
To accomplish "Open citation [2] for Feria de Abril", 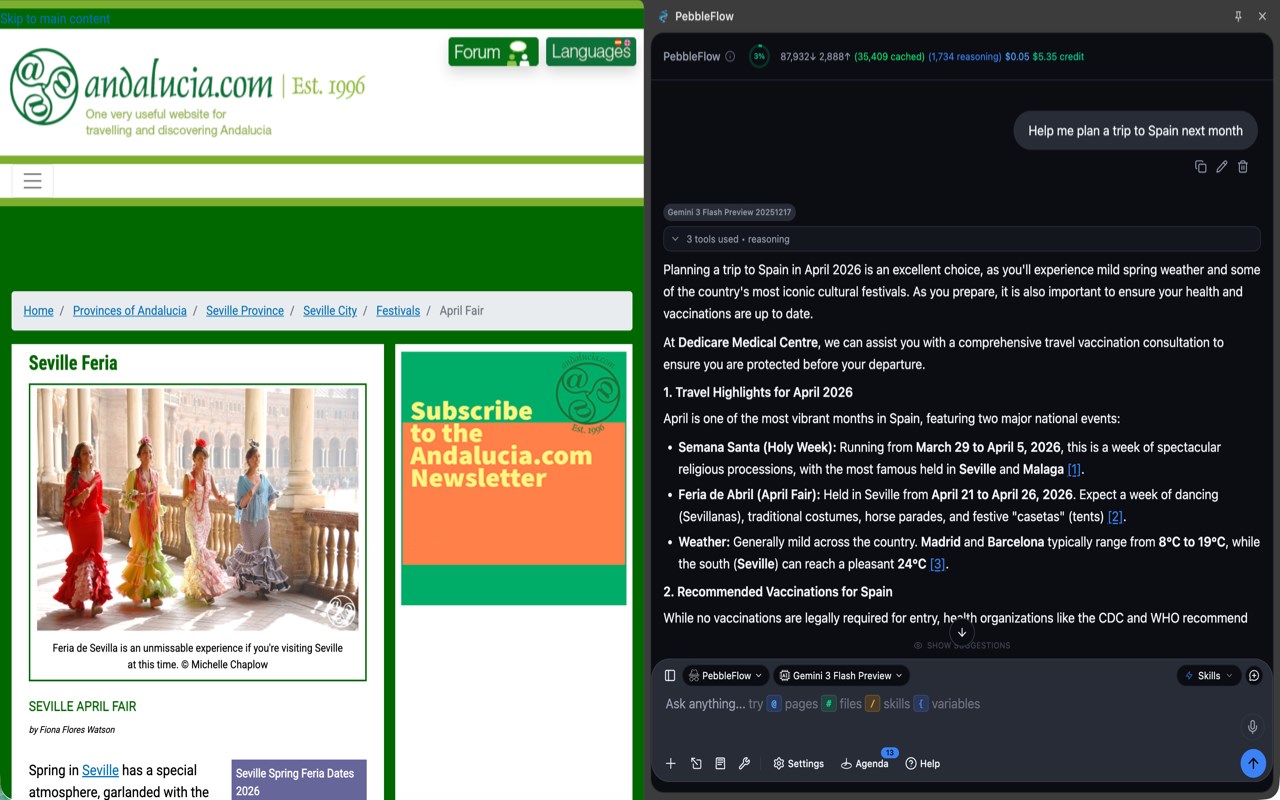I will [x=1115, y=517].
